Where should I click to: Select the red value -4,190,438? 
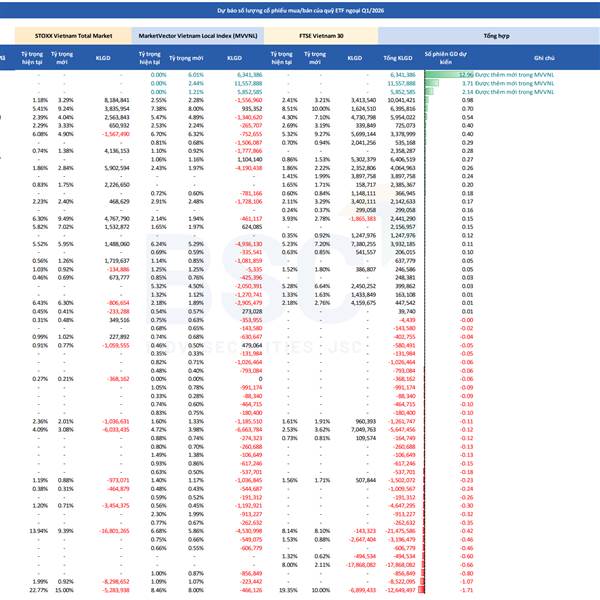248,168
